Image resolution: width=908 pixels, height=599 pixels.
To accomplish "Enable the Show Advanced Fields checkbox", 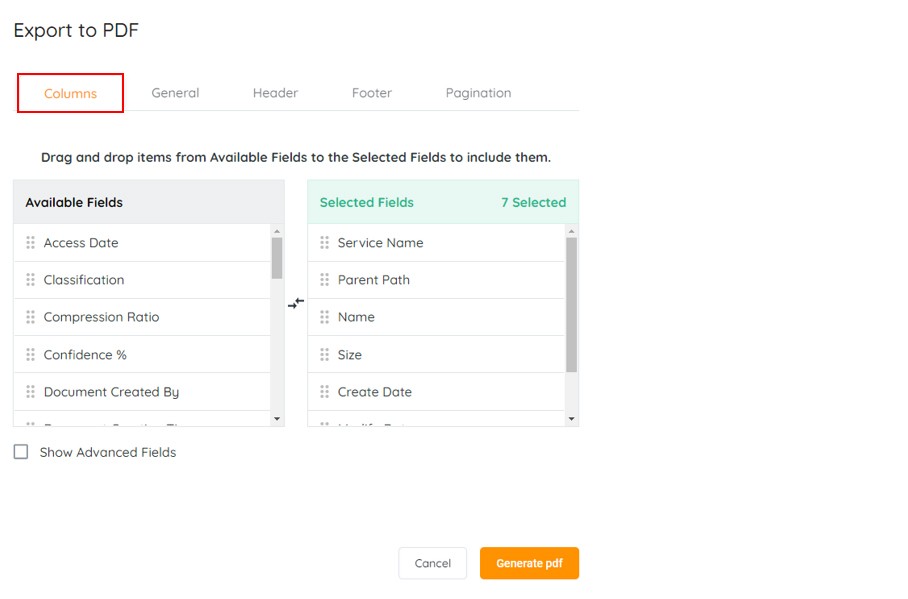I will click(x=21, y=452).
